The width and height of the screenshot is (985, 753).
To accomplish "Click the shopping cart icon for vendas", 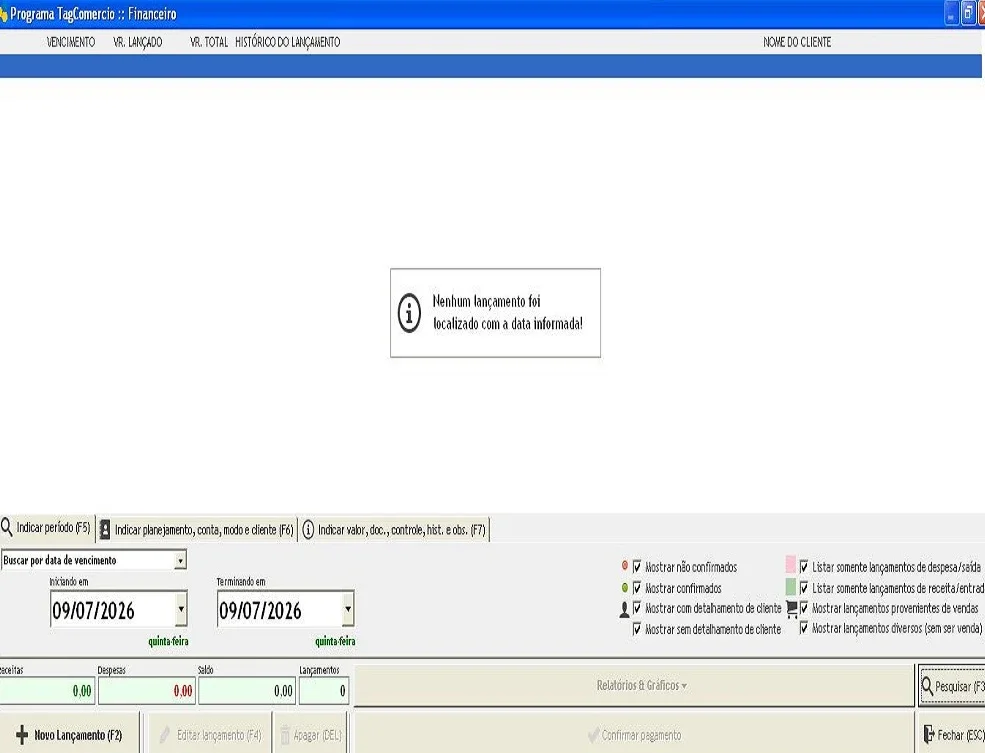I will click(x=792, y=608).
